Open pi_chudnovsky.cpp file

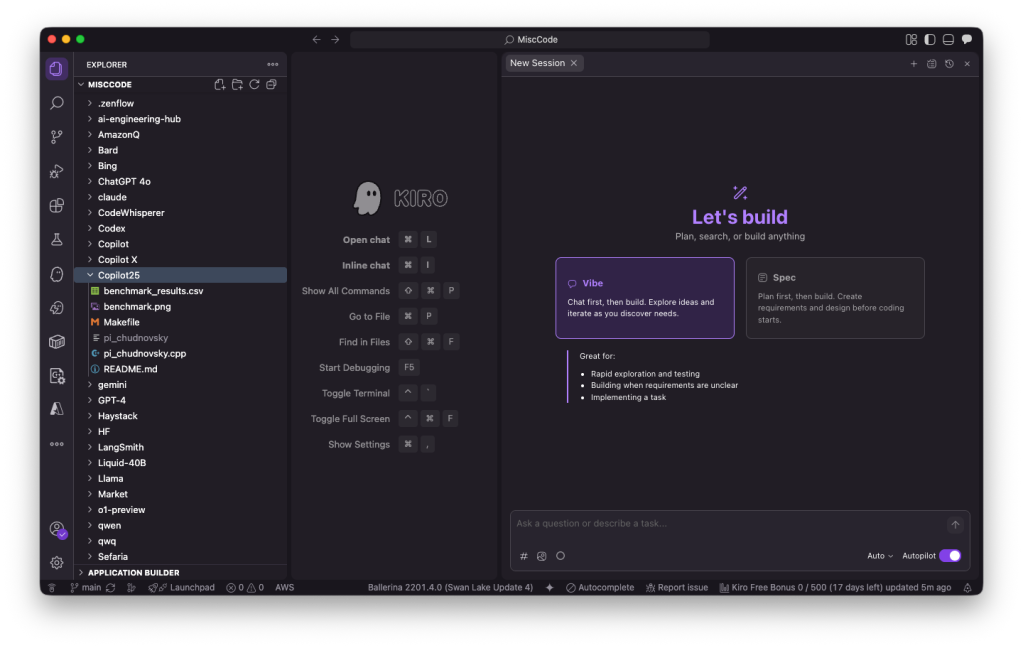(x=181, y=354)
